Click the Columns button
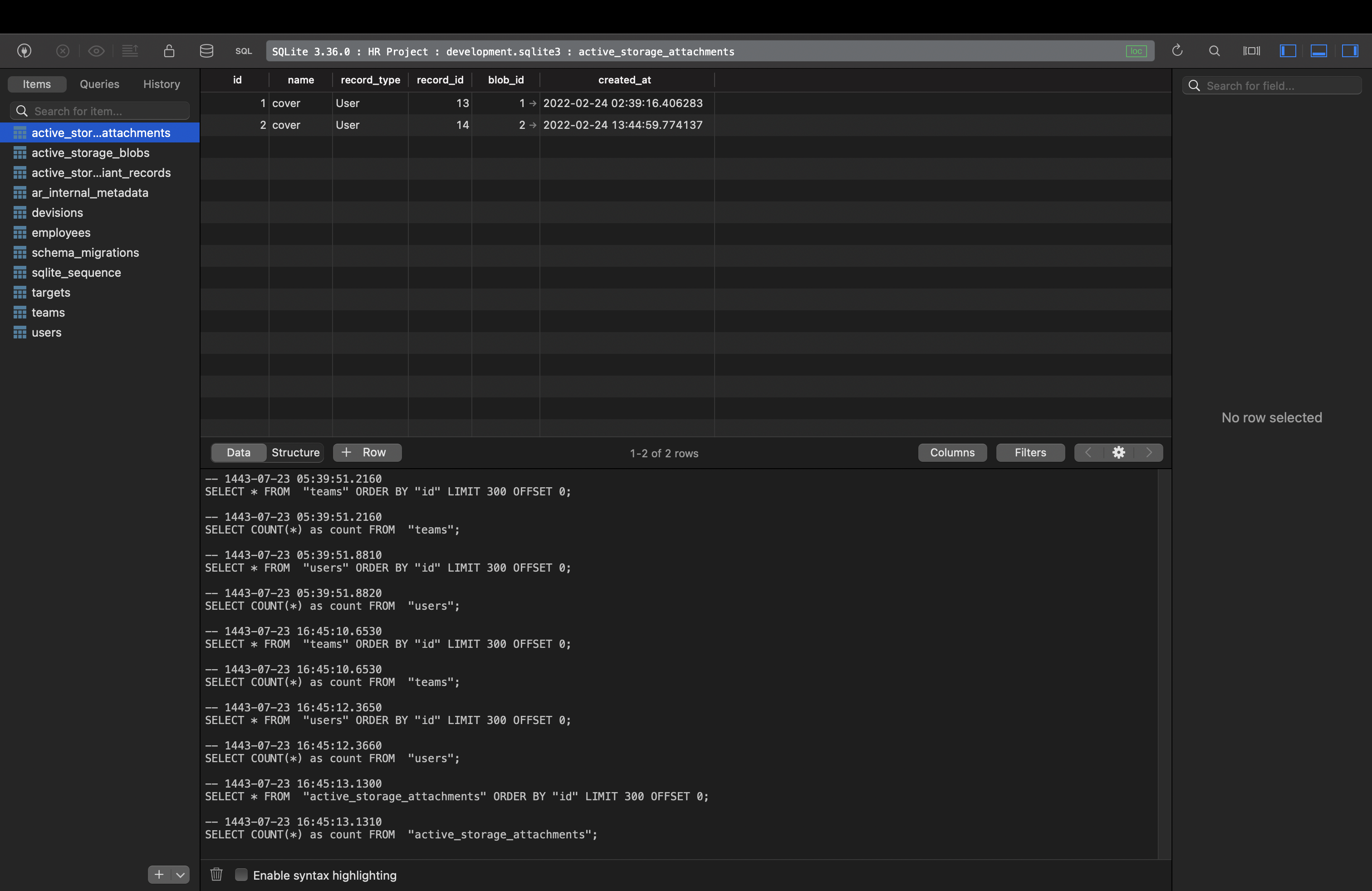The image size is (1372, 891). (952, 452)
